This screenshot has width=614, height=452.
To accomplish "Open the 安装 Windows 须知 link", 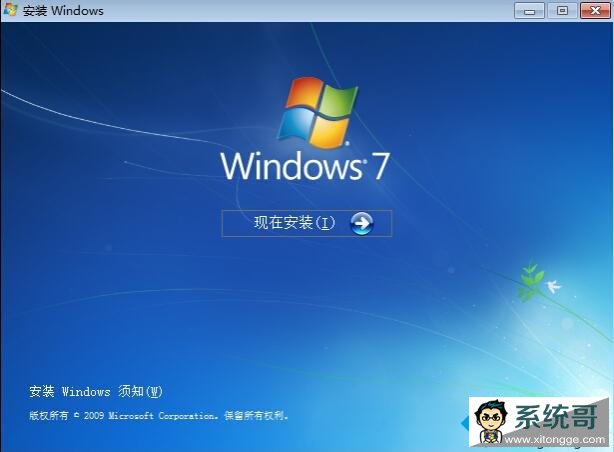I will click(x=96, y=391).
